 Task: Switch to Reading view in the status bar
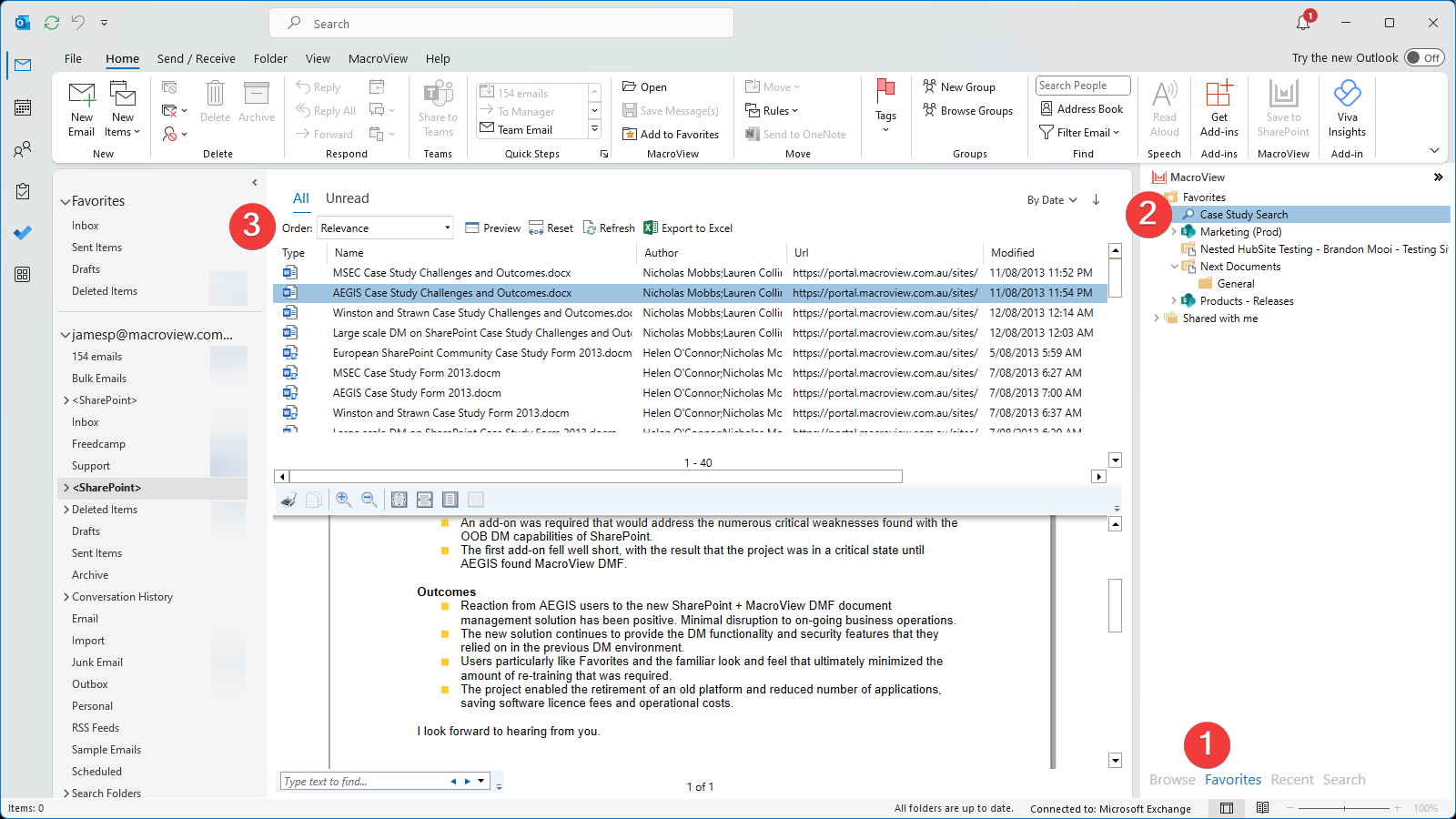click(x=1262, y=808)
